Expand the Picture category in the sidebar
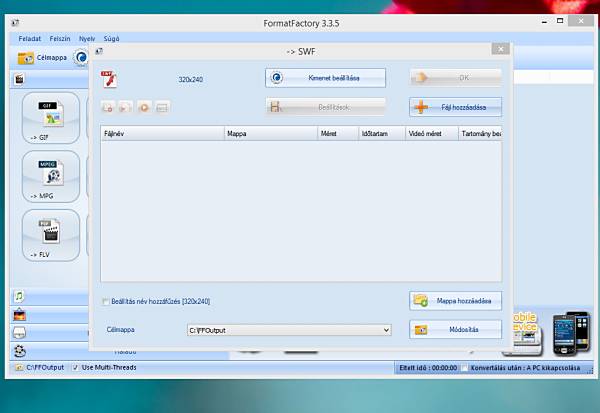The image size is (600, 413). point(49,315)
